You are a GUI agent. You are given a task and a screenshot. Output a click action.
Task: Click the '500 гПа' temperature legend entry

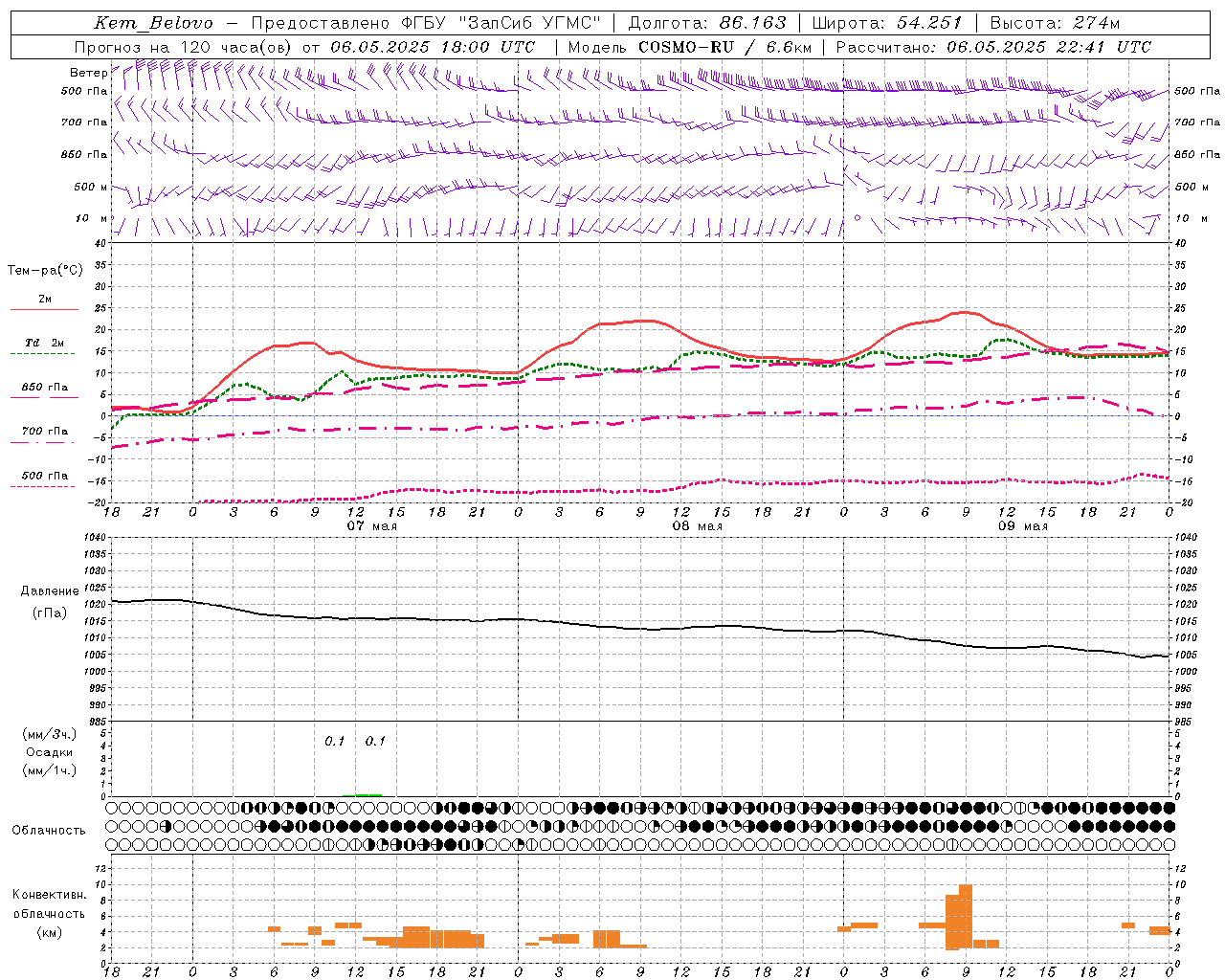click(x=44, y=475)
